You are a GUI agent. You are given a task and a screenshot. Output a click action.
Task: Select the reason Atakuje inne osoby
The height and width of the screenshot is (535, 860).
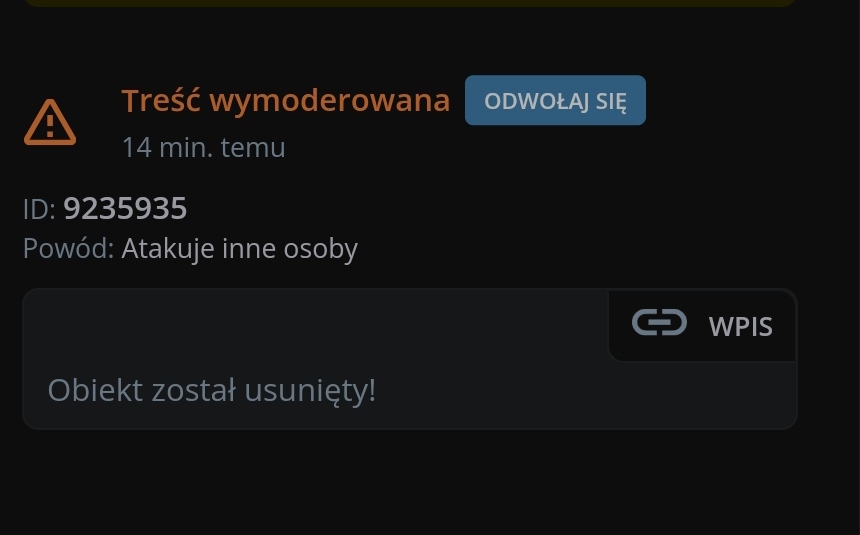(240, 249)
